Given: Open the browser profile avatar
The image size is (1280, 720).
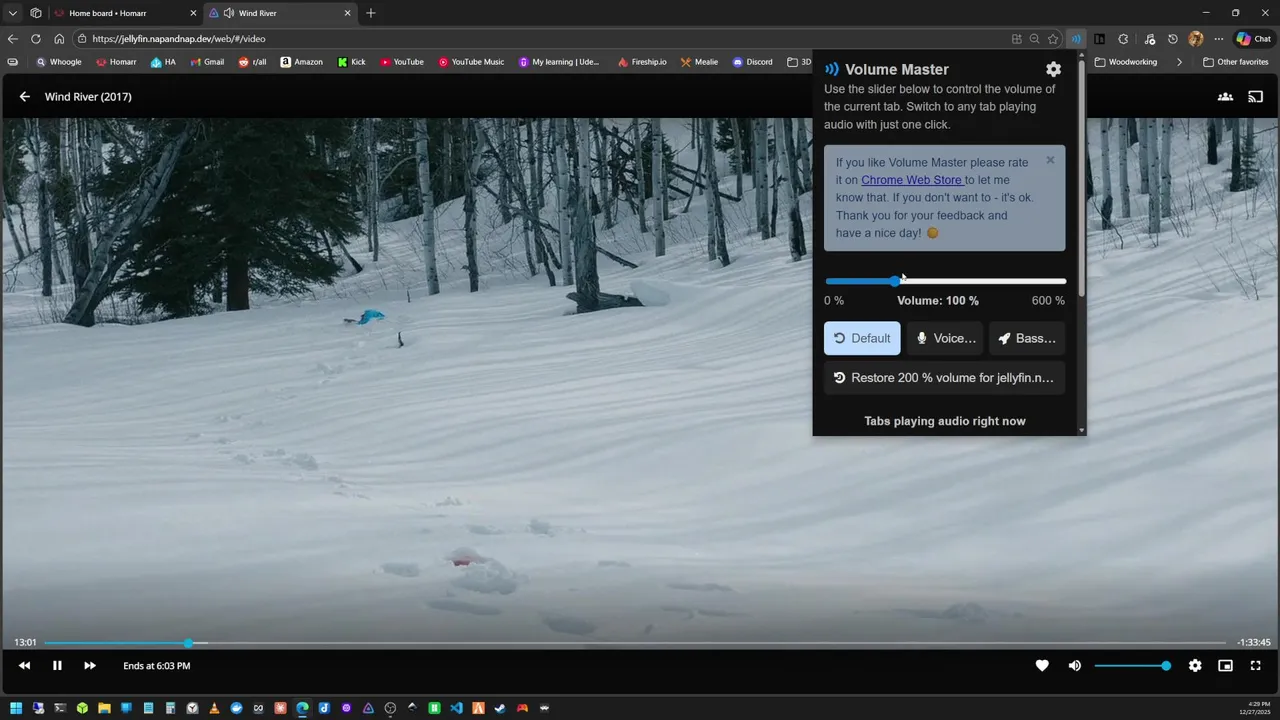Looking at the screenshot, I should [1196, 39].
